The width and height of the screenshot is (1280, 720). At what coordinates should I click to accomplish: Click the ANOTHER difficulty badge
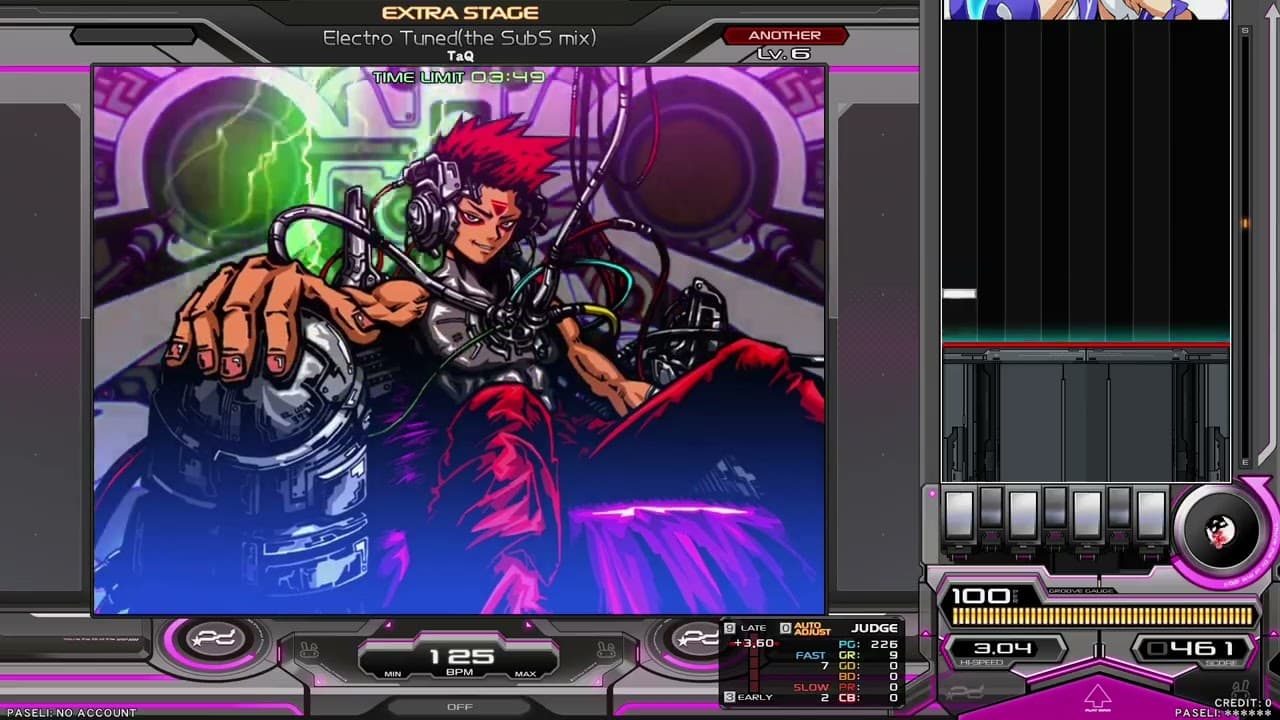pos(785,35)
